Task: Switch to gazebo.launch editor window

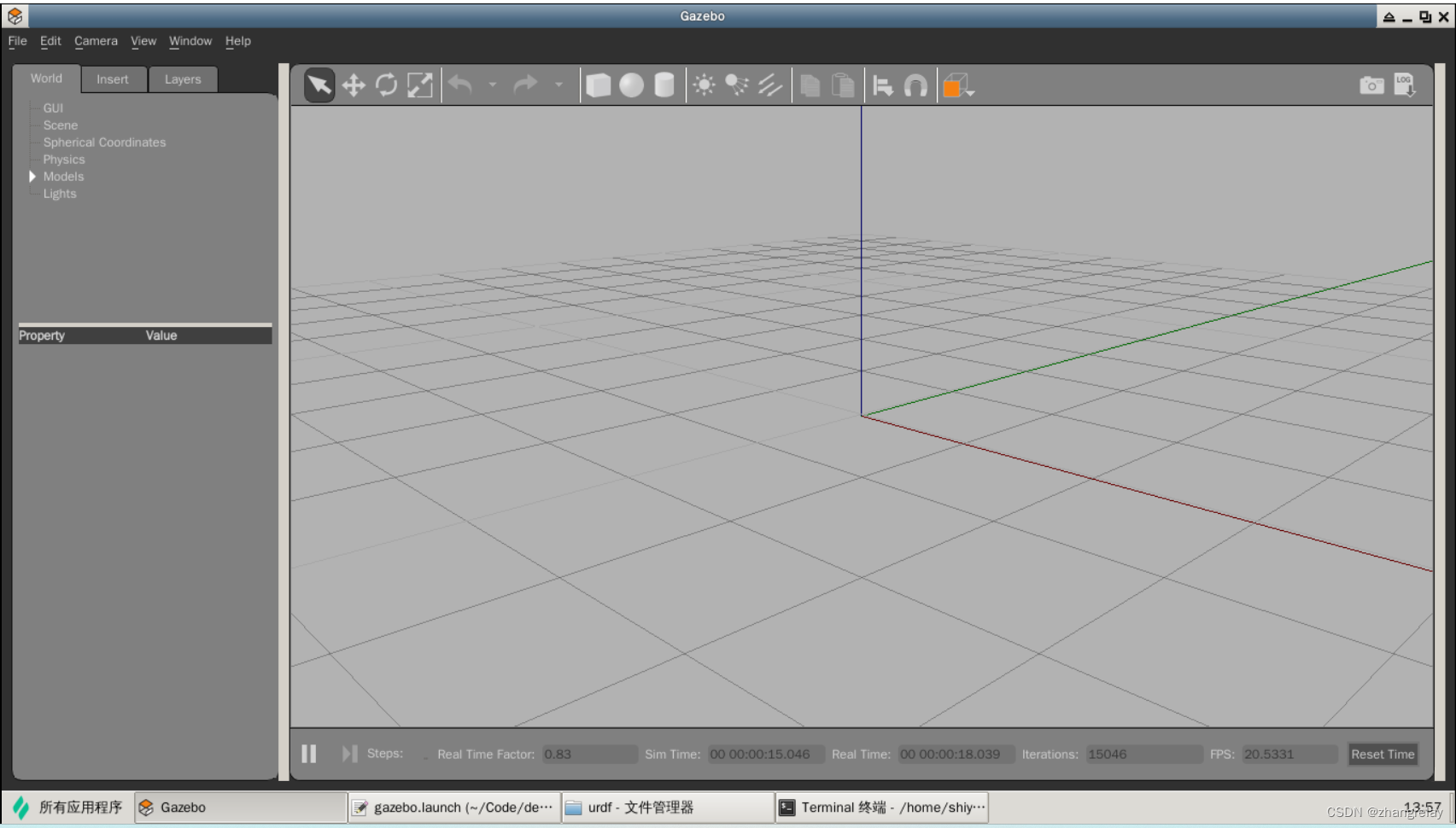Action: pos(454,808)
